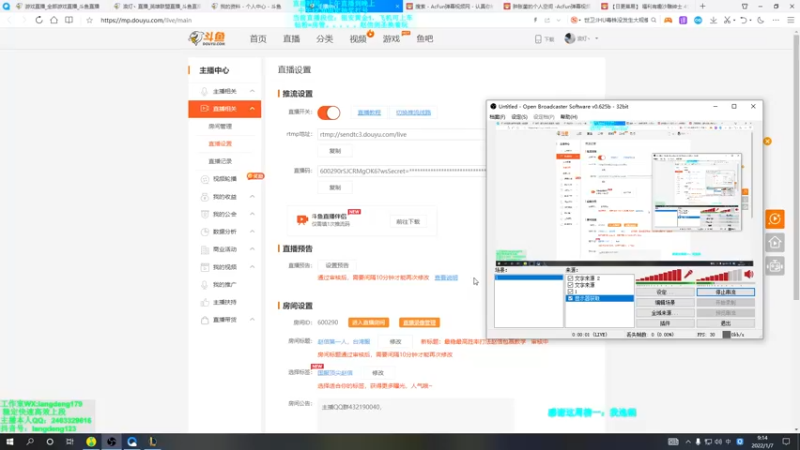This screenshot has height=450, width=800.
Task: Open Windows Start menu
Action: tap(10, 442)
